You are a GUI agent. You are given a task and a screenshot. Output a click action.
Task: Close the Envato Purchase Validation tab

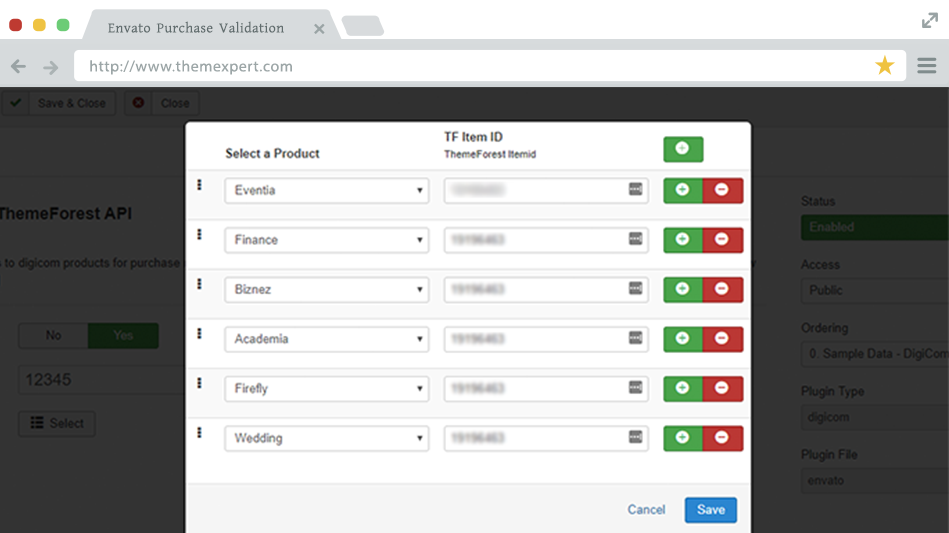319,28
